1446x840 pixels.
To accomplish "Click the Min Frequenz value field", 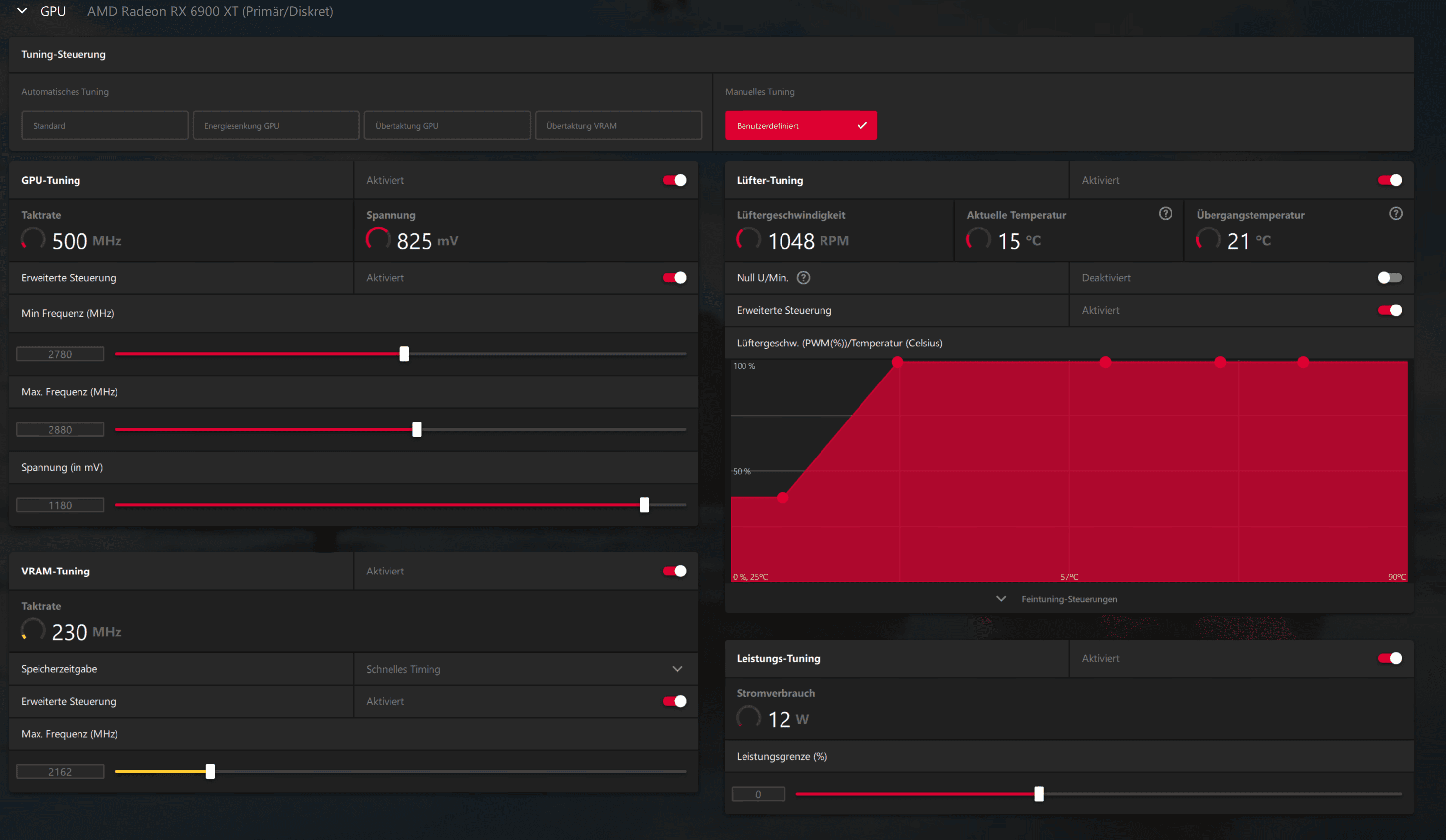I will coord(60,354).
